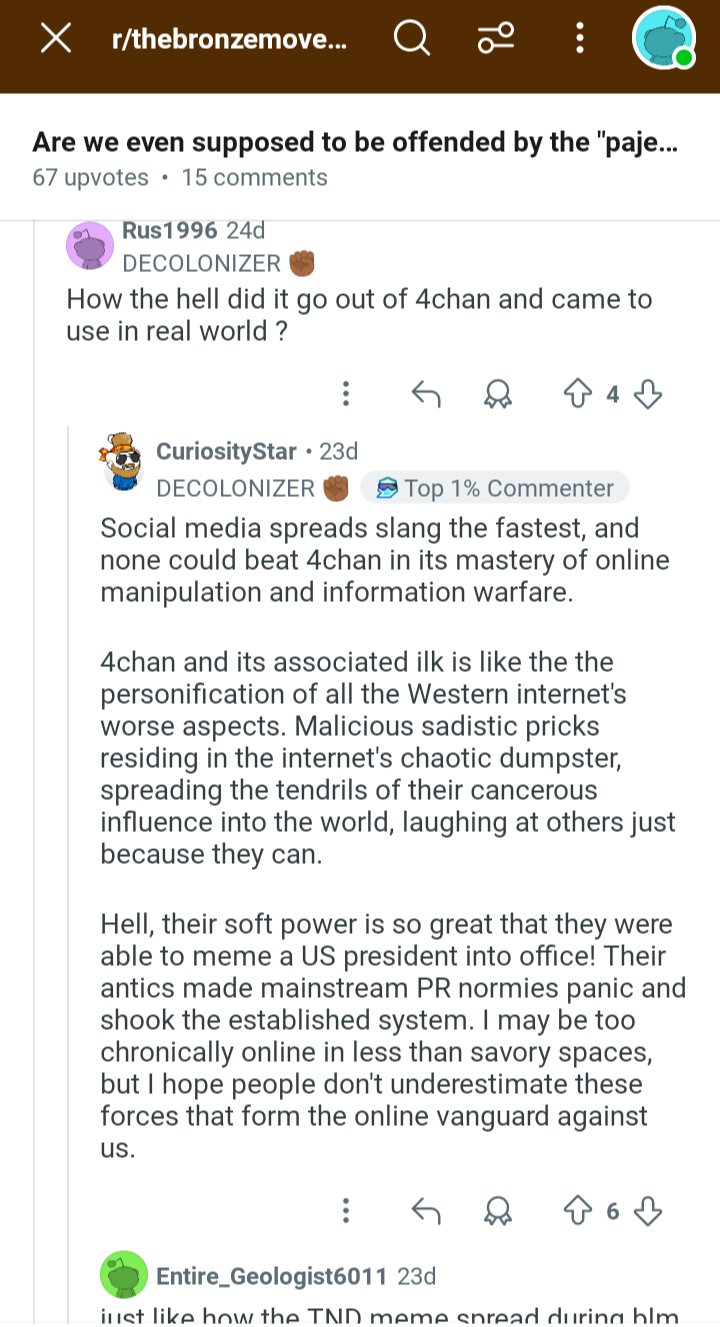Give an award to Rus1996's comment

497,395
